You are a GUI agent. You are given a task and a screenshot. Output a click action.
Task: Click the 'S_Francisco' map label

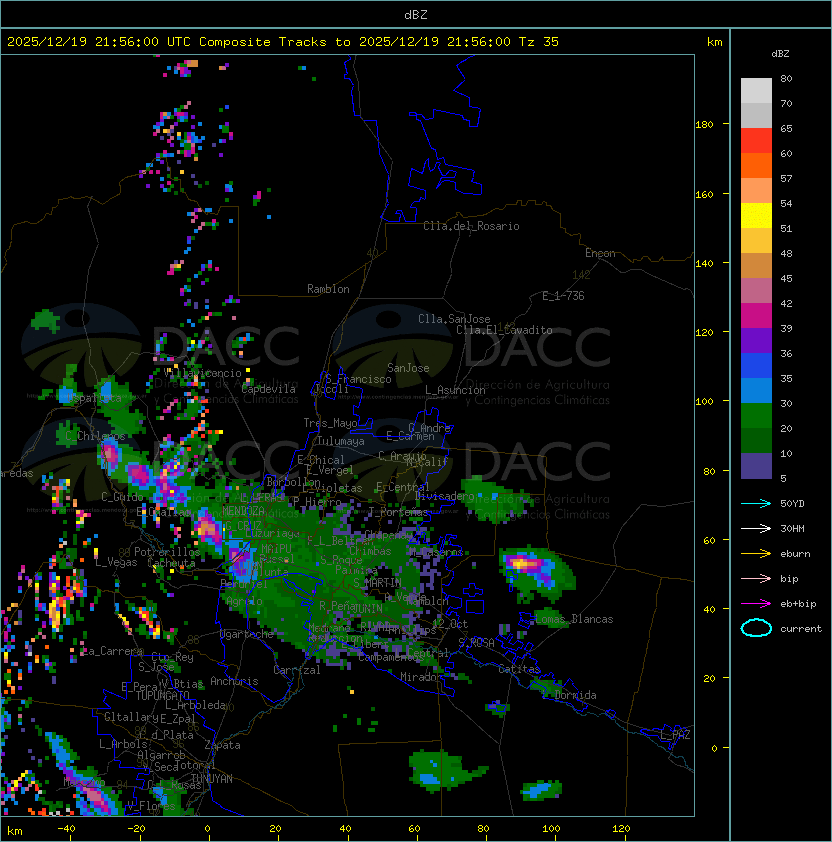pyautogui.click(x=358, y=379)
